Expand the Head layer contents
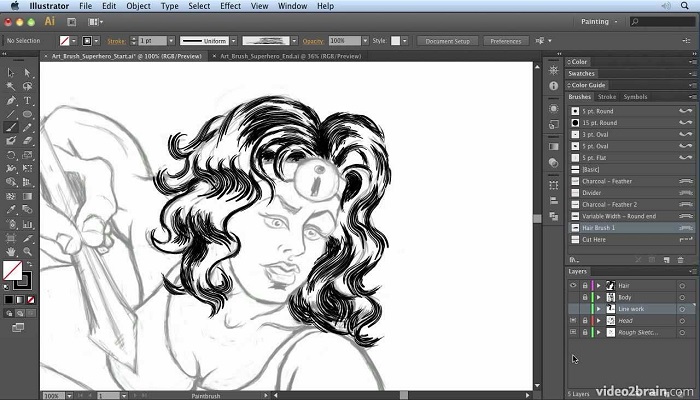The height and width of the screenshot is (400, 700). click(x=599, y=321)
